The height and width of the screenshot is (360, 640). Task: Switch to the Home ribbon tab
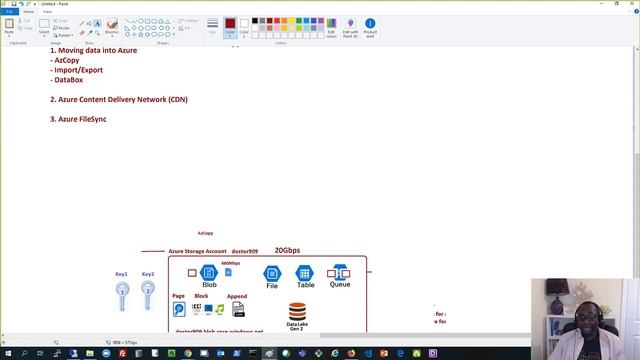29,12
